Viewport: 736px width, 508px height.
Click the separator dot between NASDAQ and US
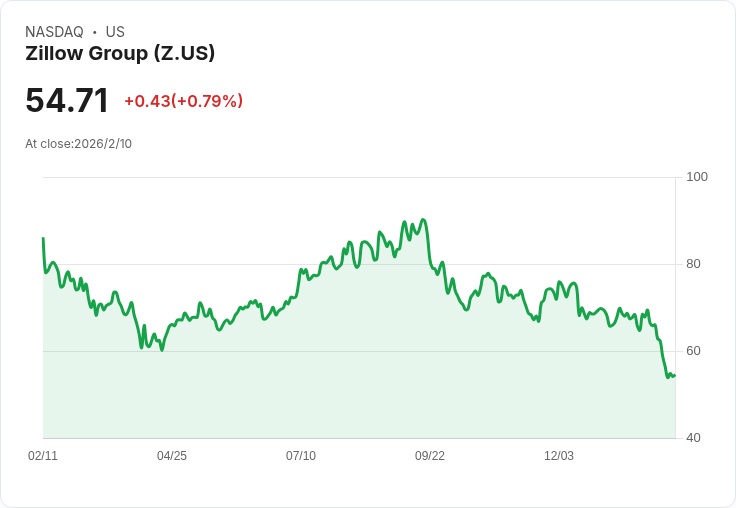tap(95, 32)
